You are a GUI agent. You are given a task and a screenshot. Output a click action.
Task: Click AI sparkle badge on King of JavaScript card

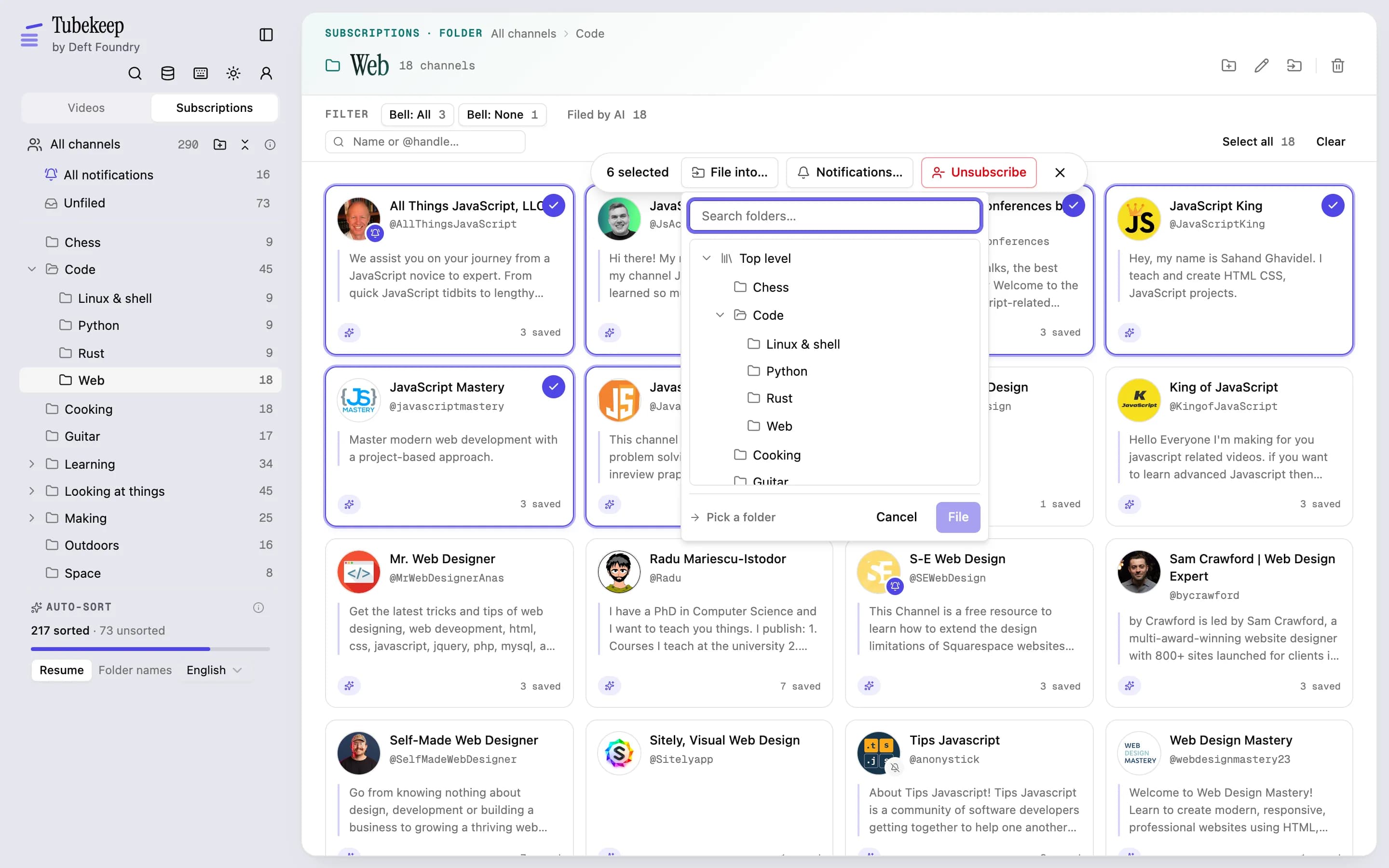click(1129, 504)
